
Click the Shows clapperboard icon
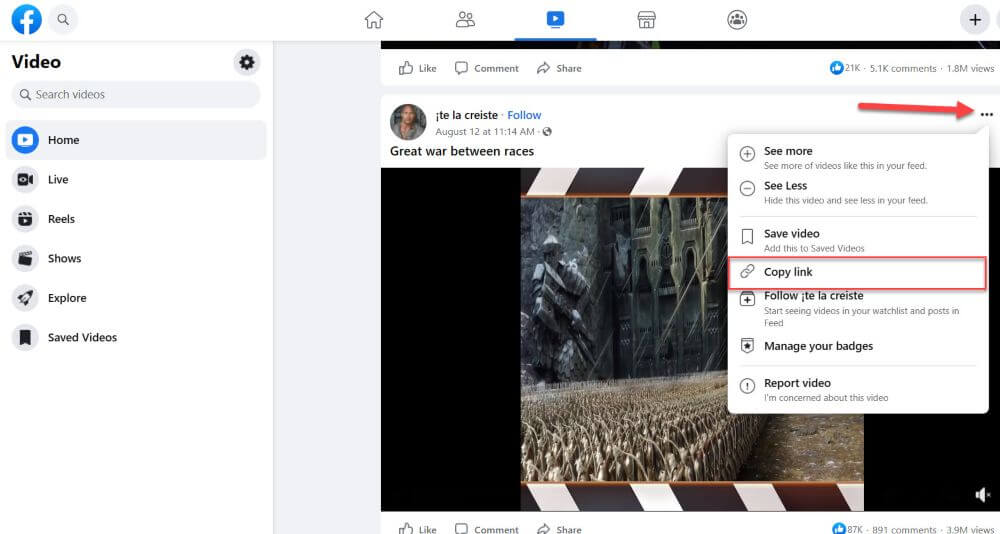pyautogui.click(x=25, y=258)
